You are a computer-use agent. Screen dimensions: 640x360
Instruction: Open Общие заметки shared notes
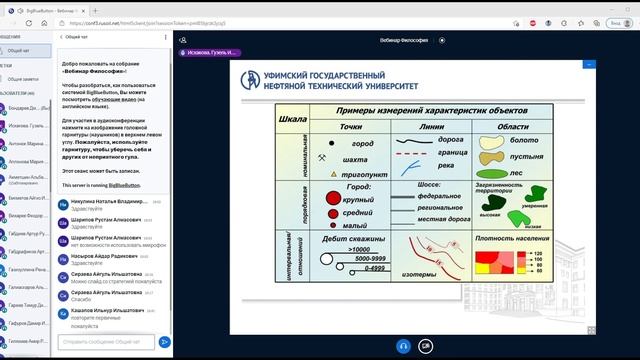point(23,79)
